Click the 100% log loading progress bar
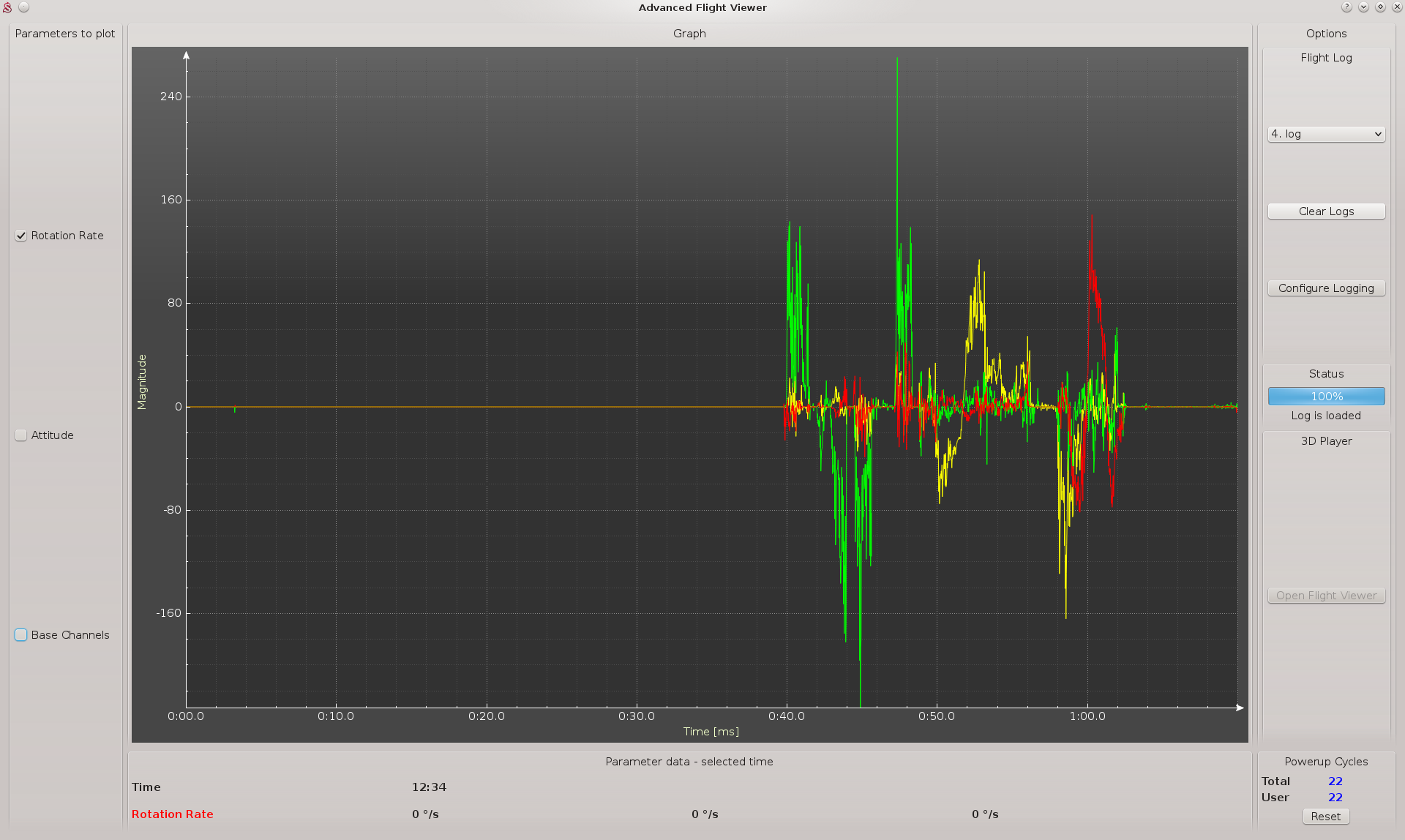The width and height of the screenshot is (1405, 840). (x=1325, y=397)
